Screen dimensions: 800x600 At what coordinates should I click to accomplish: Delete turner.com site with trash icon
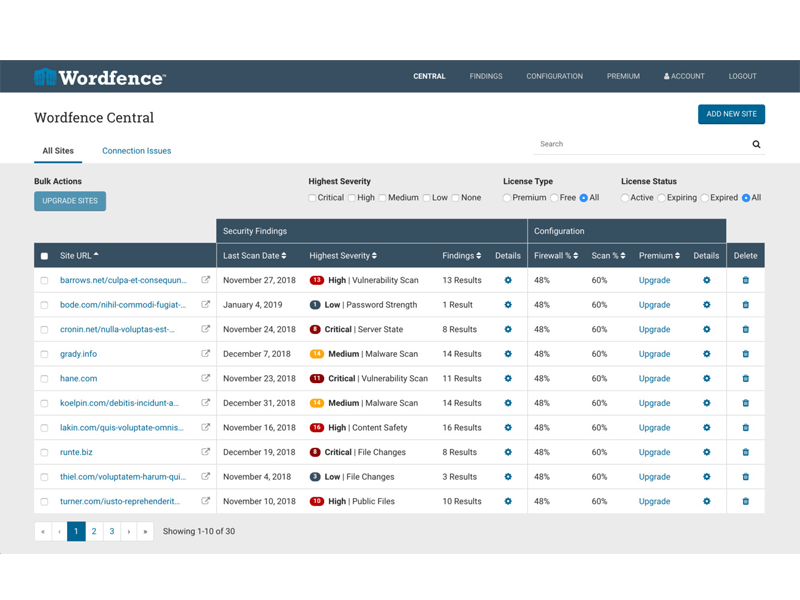tap(745, 501)
